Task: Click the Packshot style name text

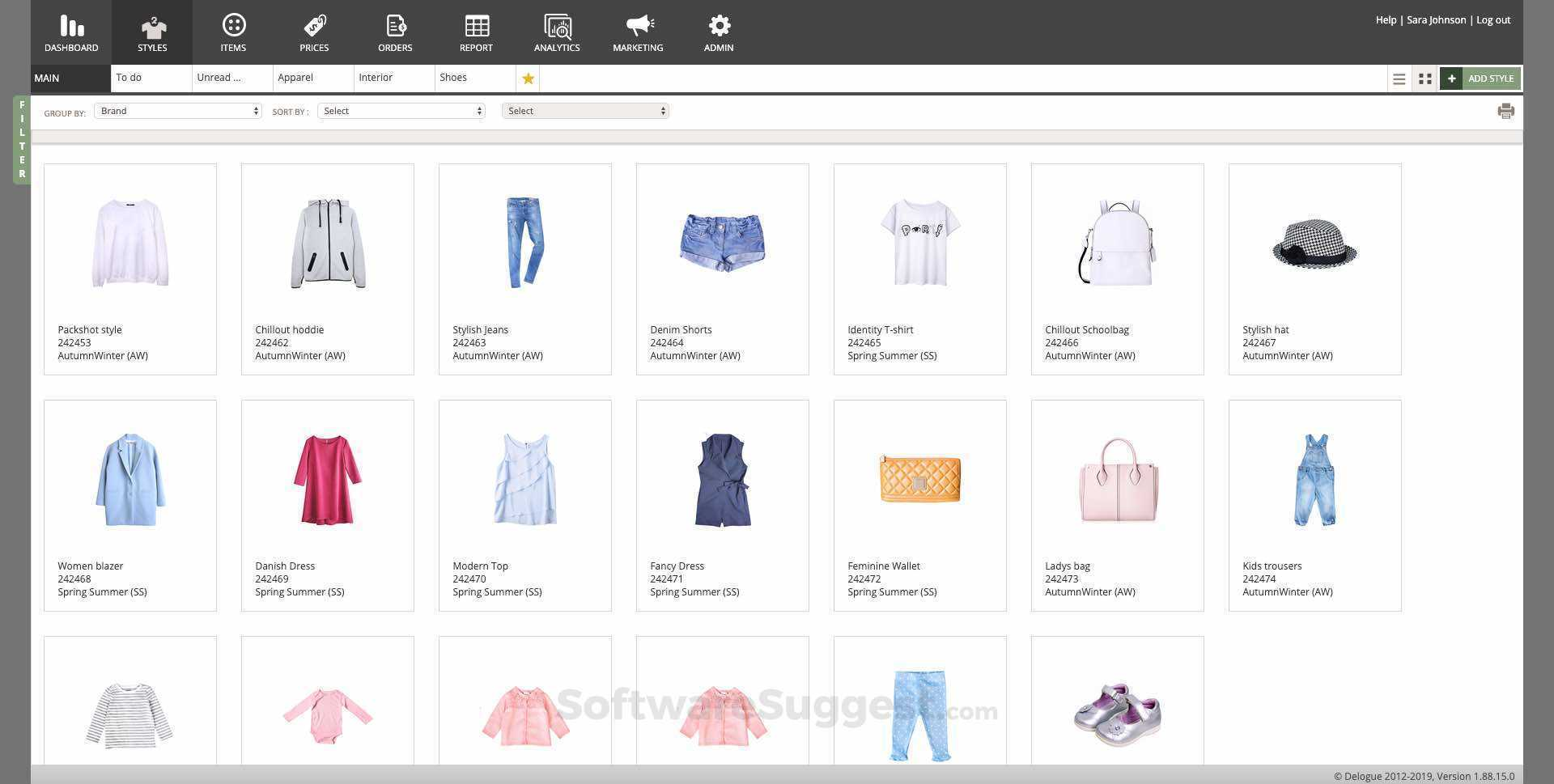Action: [90, 330]
